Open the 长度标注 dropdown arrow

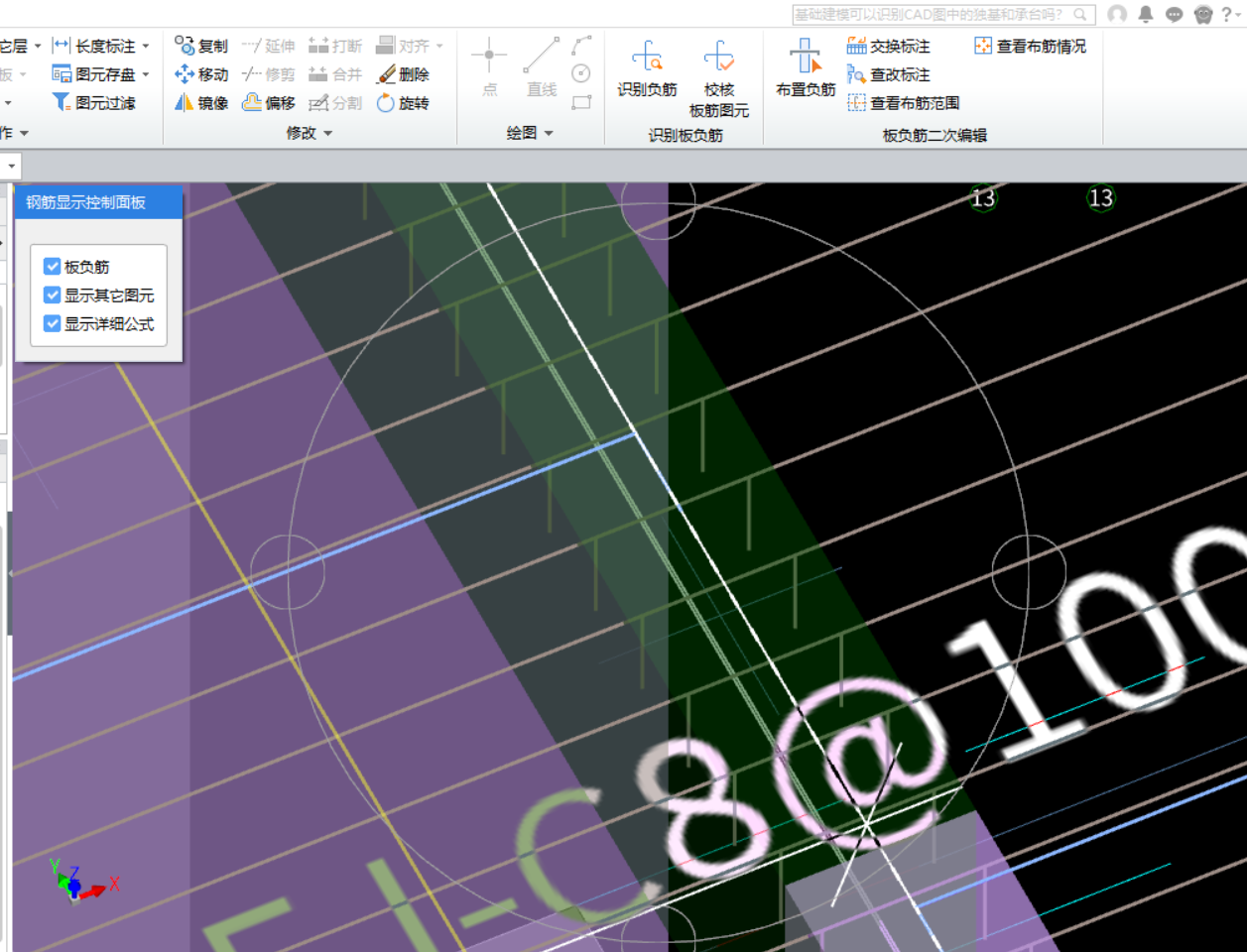pos(146,47)
